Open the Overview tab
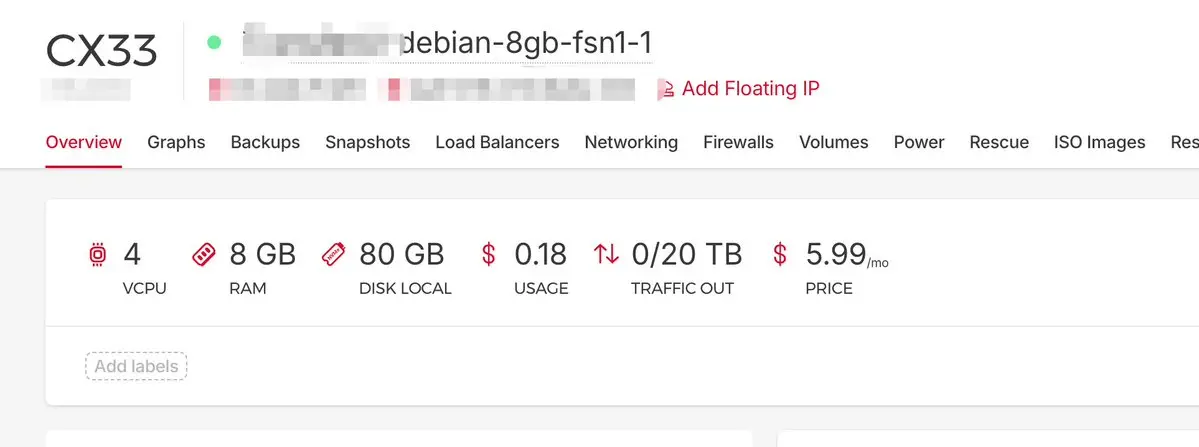1199x447 pixels. (x=84, y=142)
